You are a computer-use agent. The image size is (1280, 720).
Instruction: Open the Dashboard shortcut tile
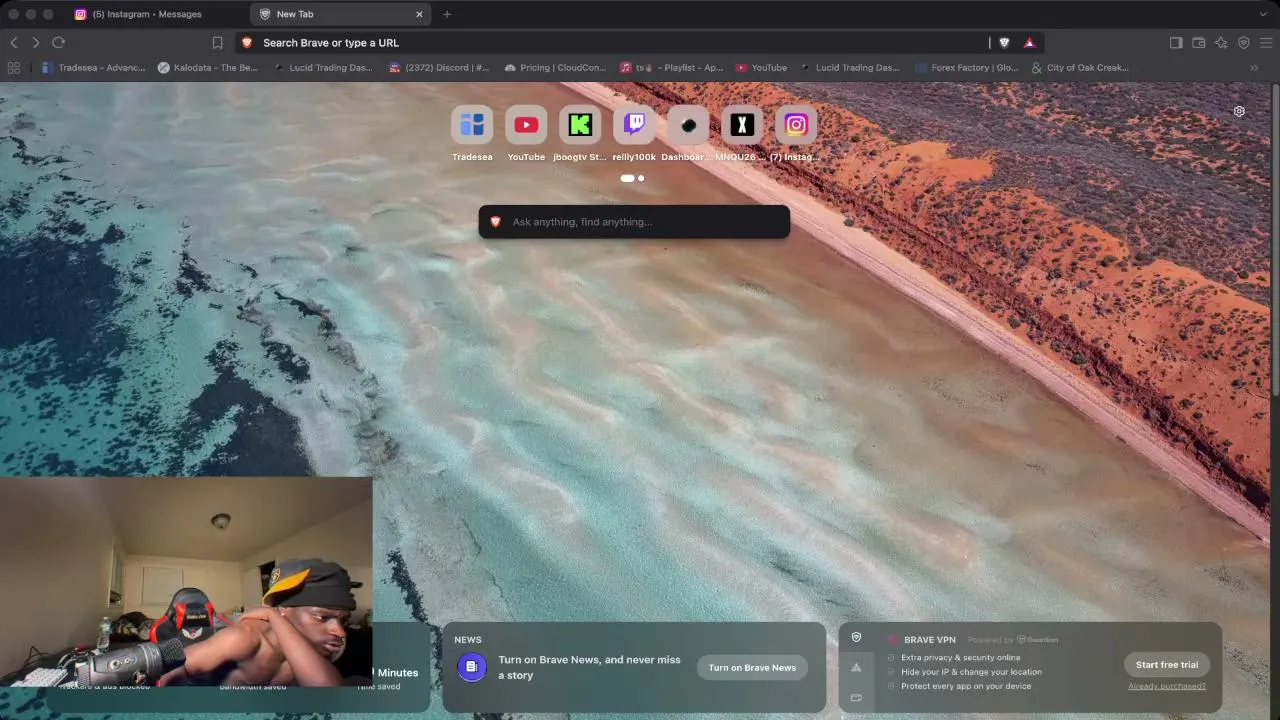[688, 125]
